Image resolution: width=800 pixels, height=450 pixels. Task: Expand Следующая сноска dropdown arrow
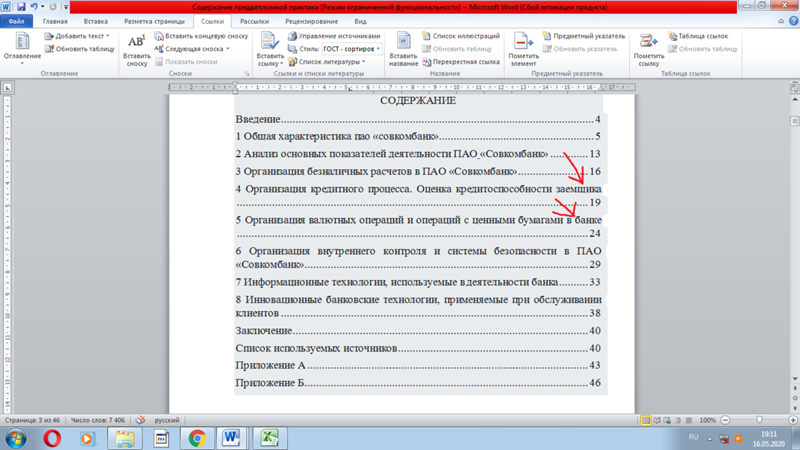coord(228,49)
